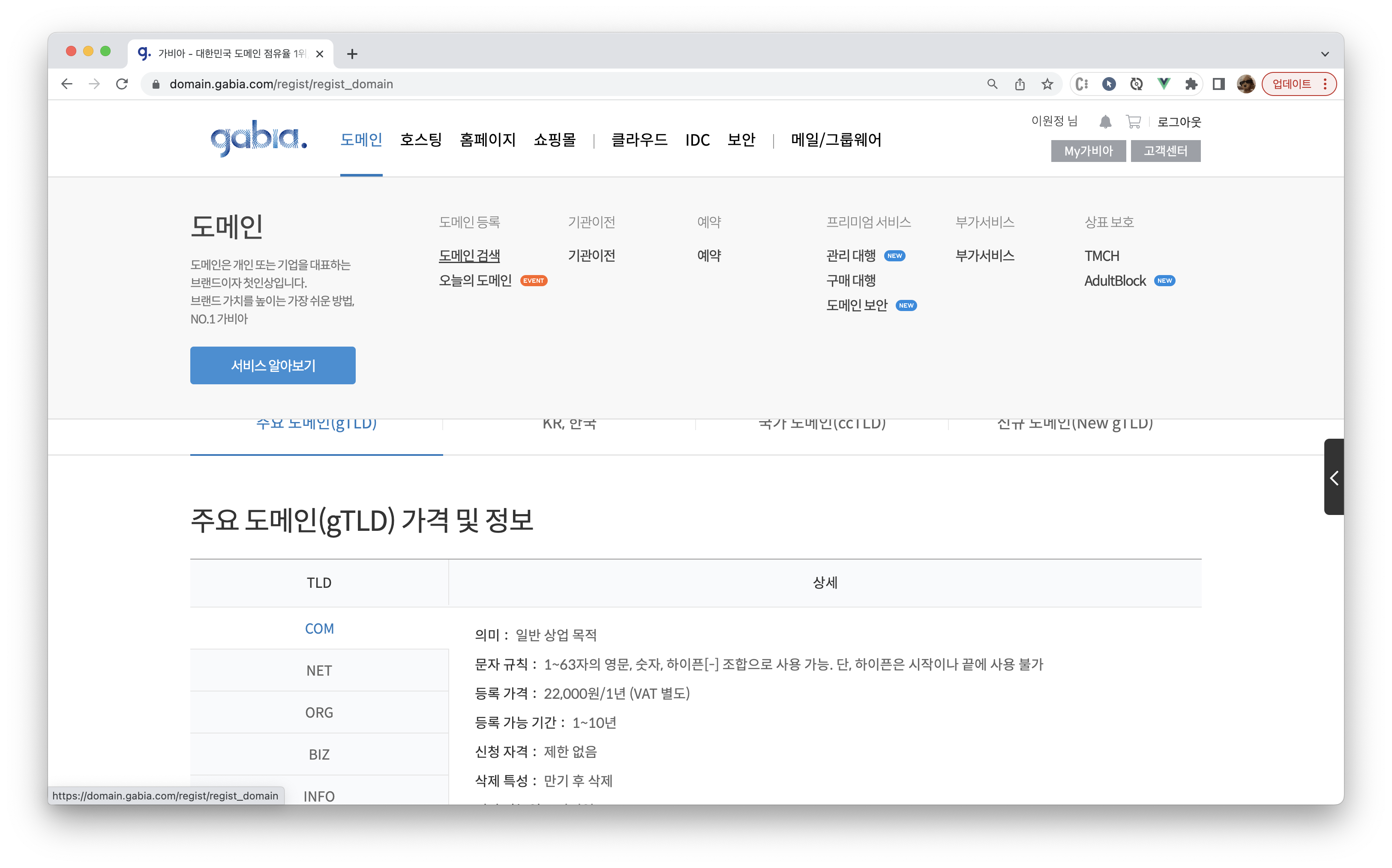Reload the page
Image resolution: width=1392 pixels, height=868 pixels.
[122, 84]
